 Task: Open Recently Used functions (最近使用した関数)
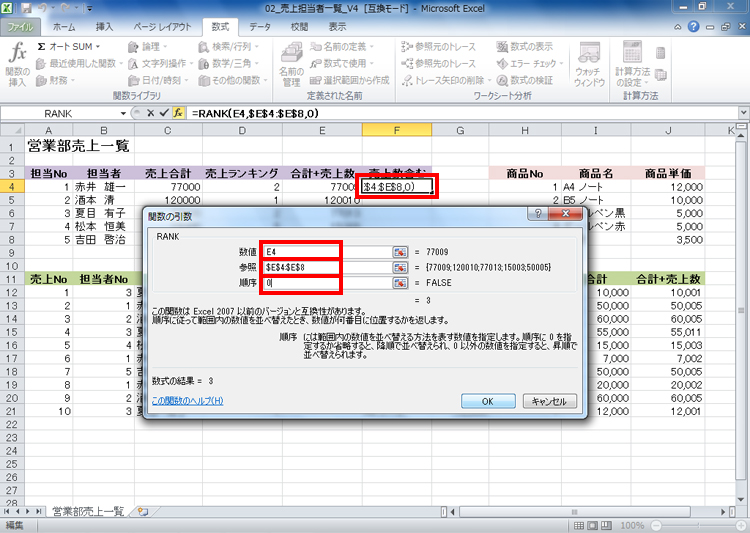79,64
